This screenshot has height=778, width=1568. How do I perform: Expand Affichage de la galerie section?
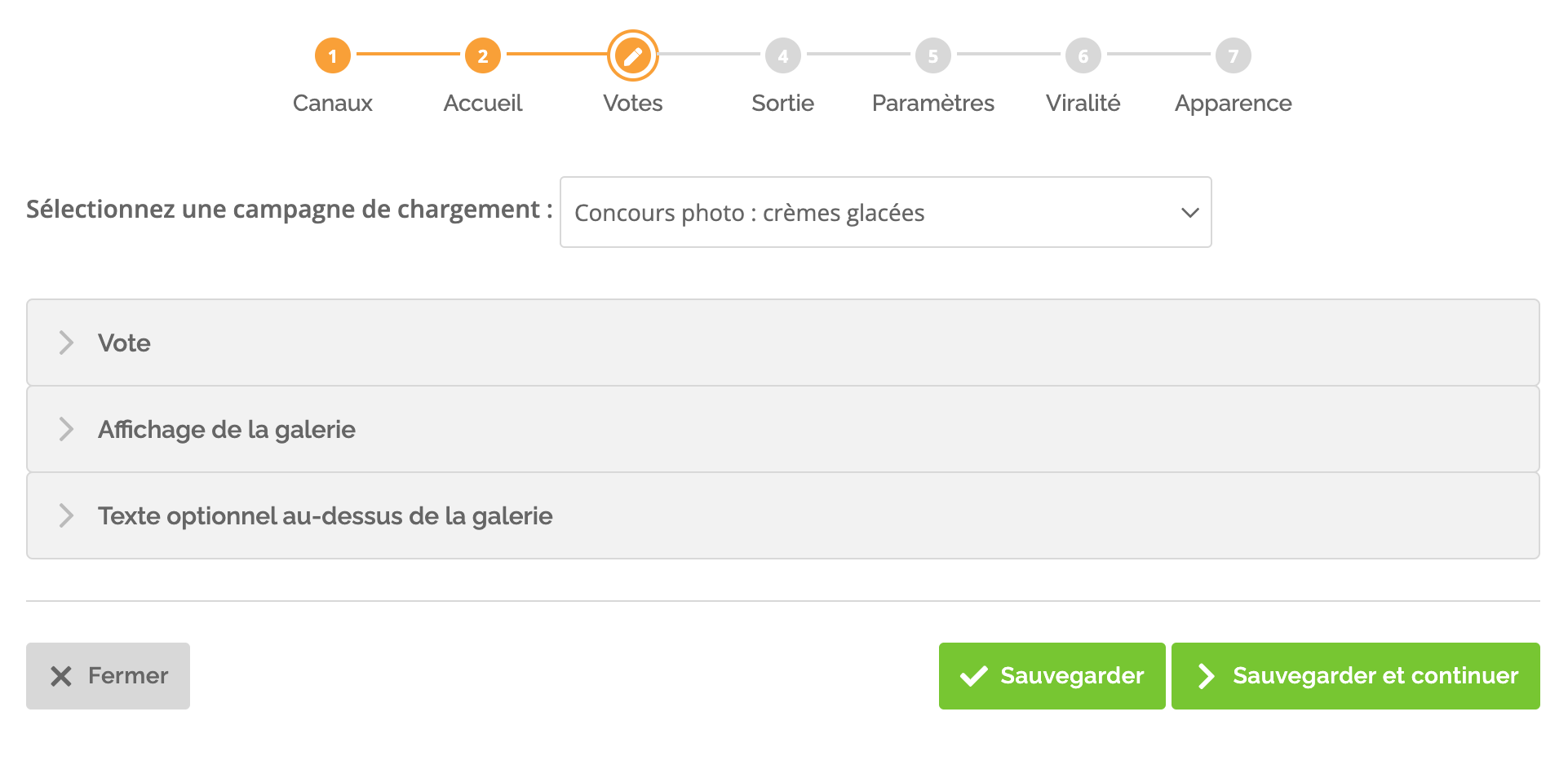pyautogui.click(x=783, y=429)
